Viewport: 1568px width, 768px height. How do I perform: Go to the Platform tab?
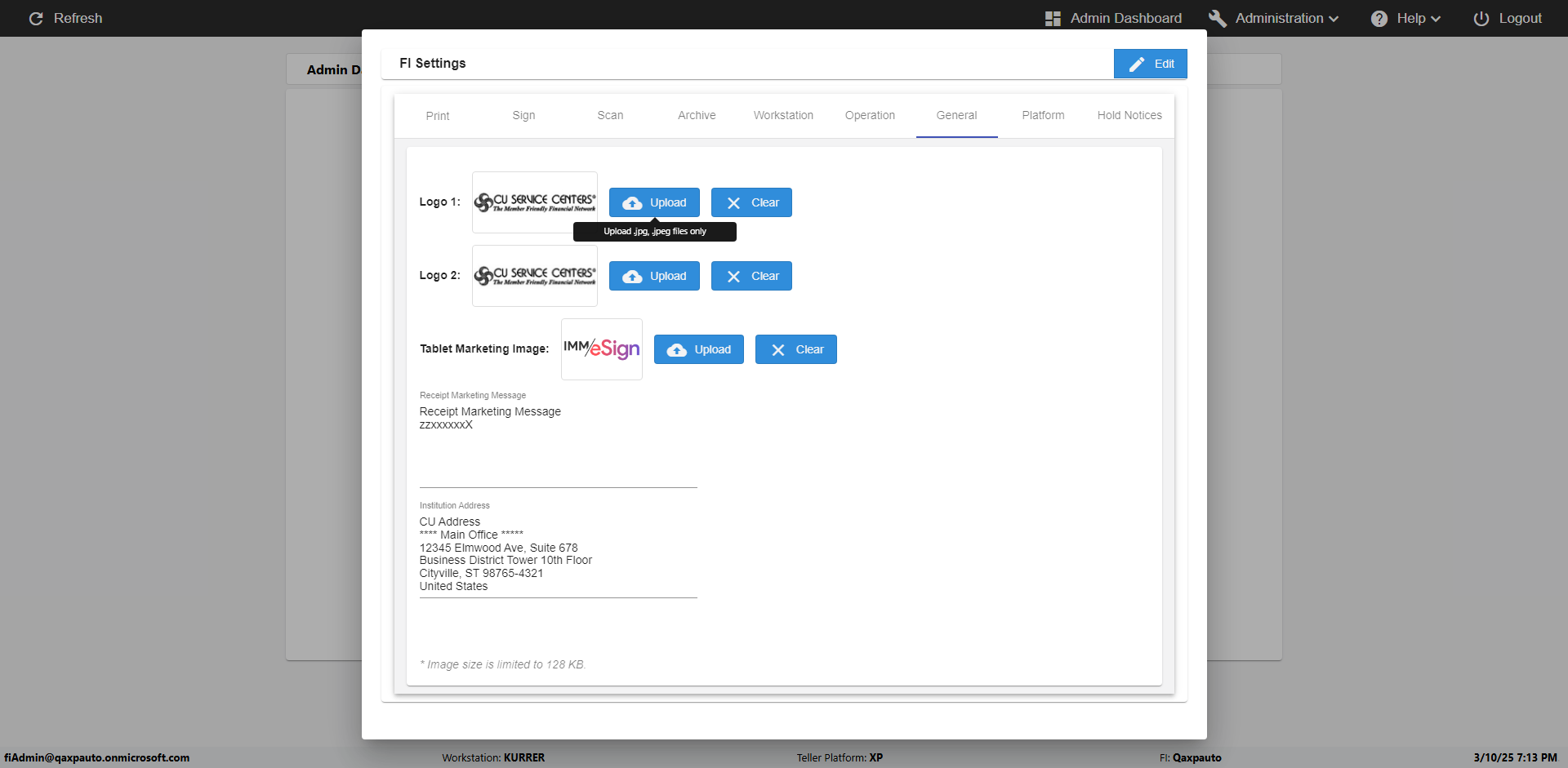[x=1043, y=116]
